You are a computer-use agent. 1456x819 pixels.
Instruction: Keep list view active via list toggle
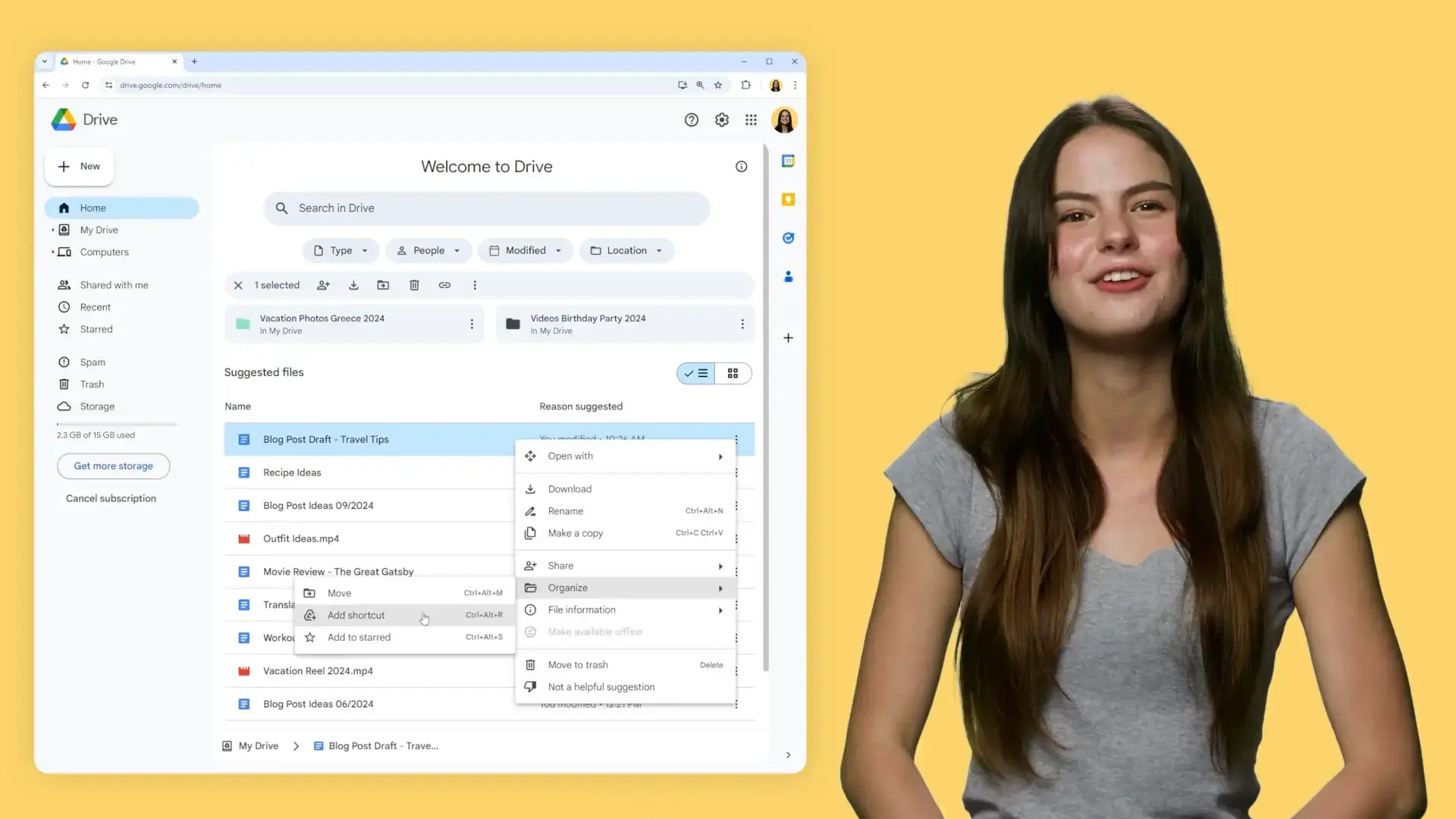(x=695, y=372)
